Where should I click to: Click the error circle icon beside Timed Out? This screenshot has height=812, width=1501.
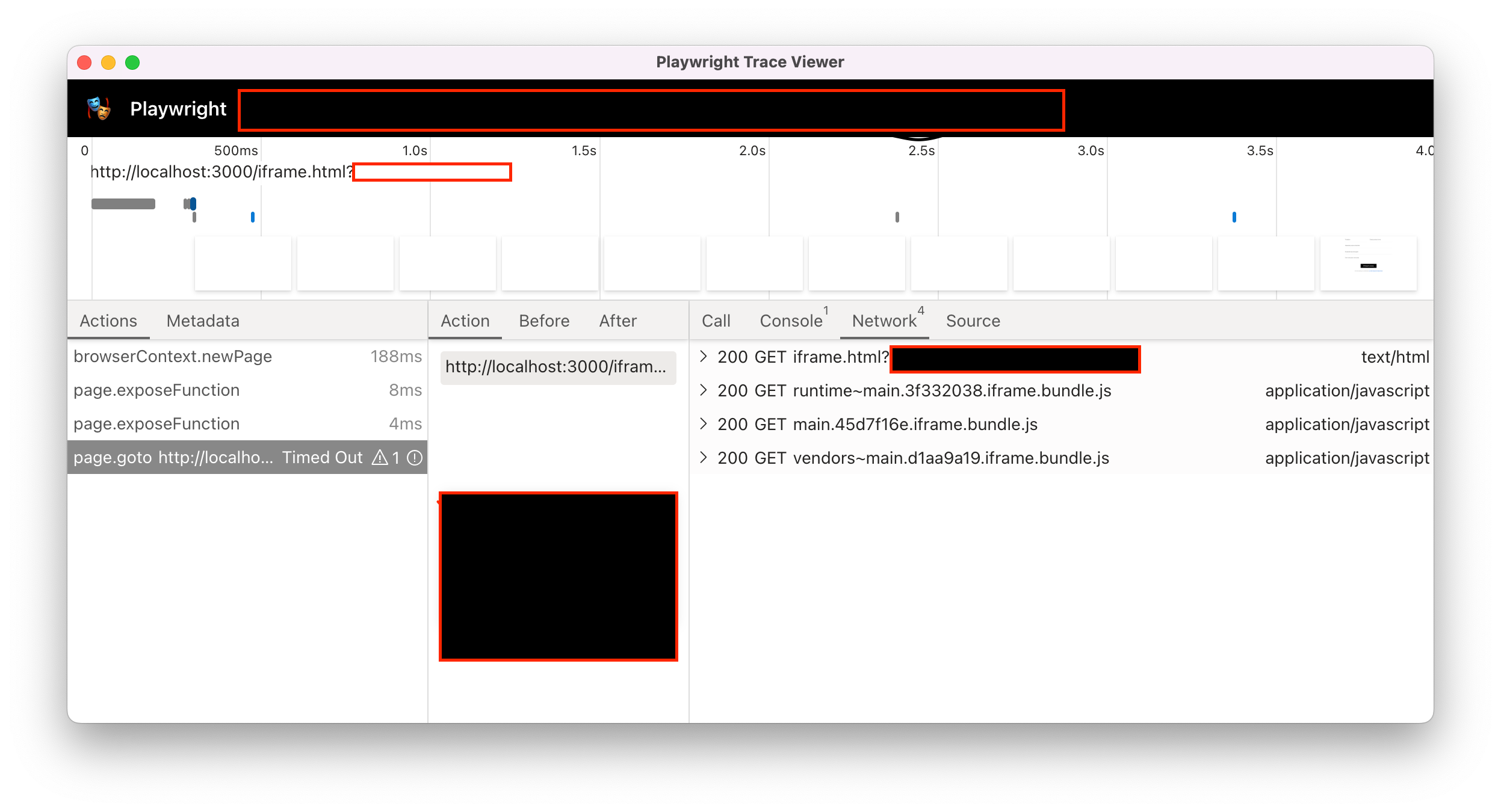[x=414, y=457]
